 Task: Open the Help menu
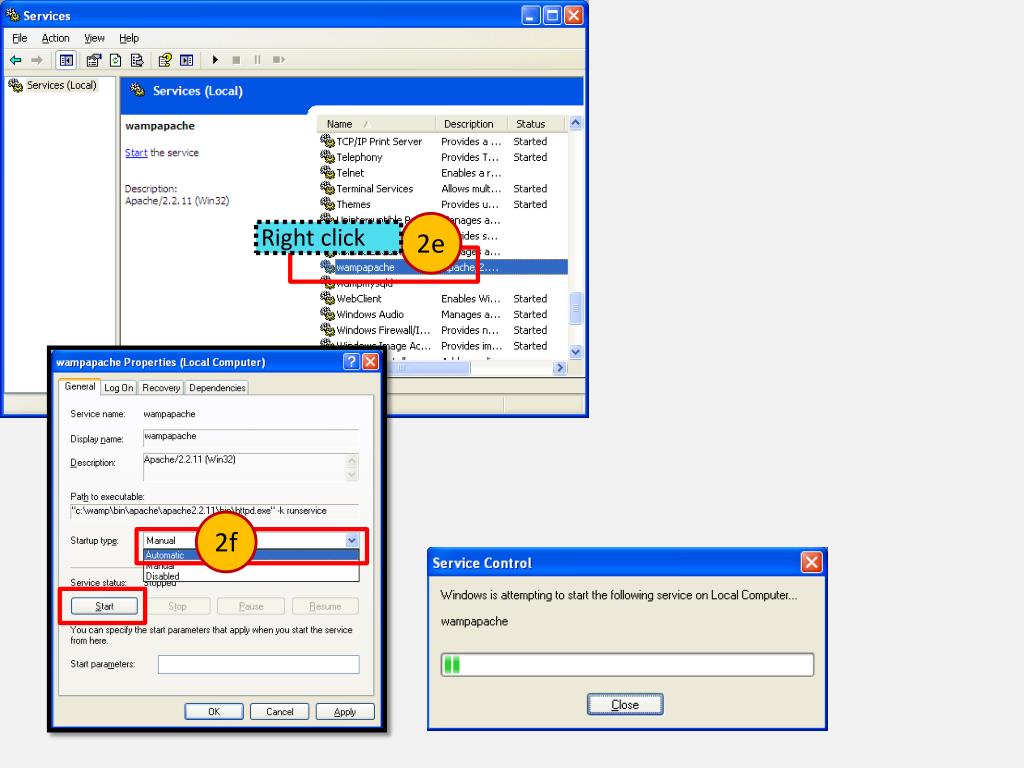[129, 38]
